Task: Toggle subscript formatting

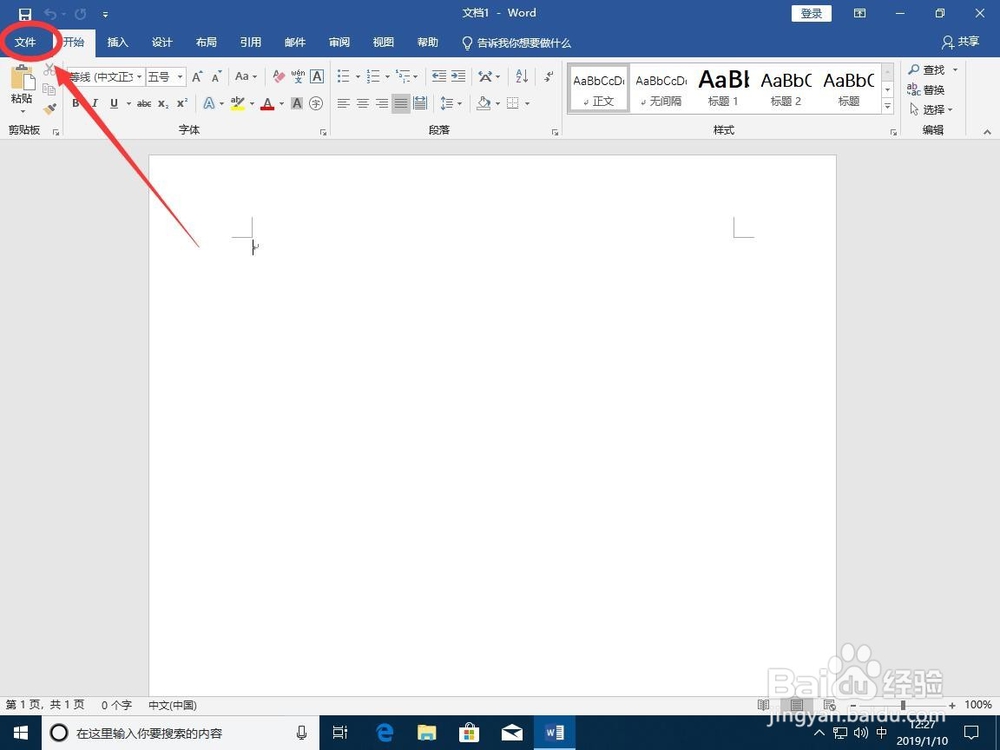Action: (x=163, y=103)
